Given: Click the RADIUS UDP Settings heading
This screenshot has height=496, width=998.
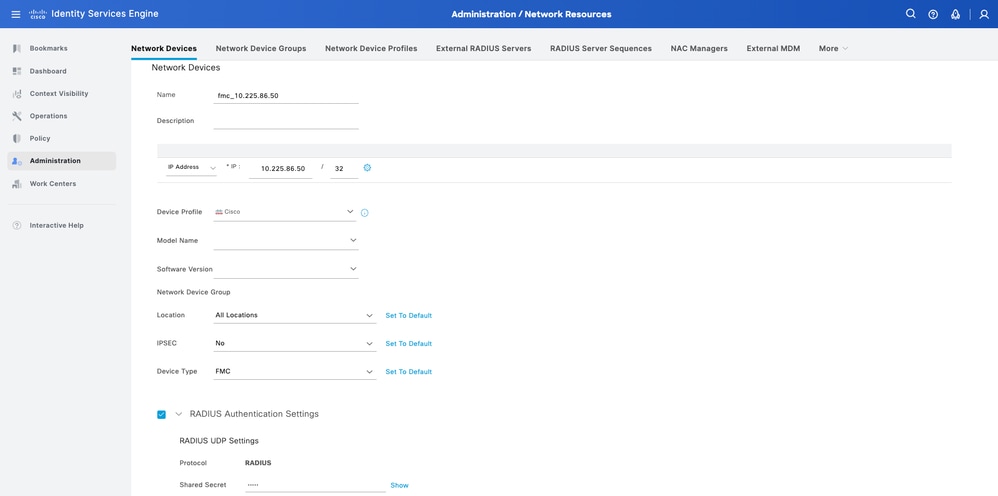Looking at the screenshot, I should point(219,441).
